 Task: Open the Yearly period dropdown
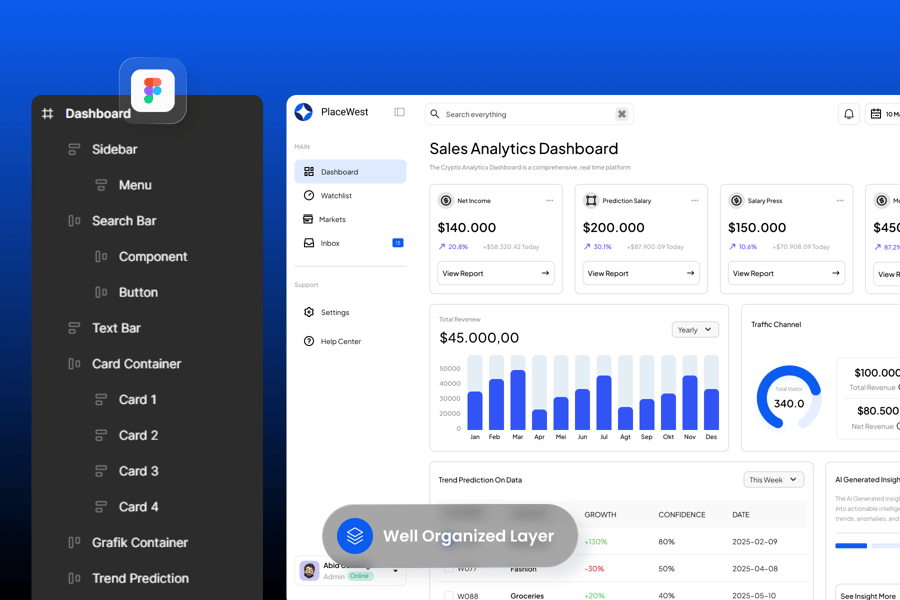click(695, 330)
